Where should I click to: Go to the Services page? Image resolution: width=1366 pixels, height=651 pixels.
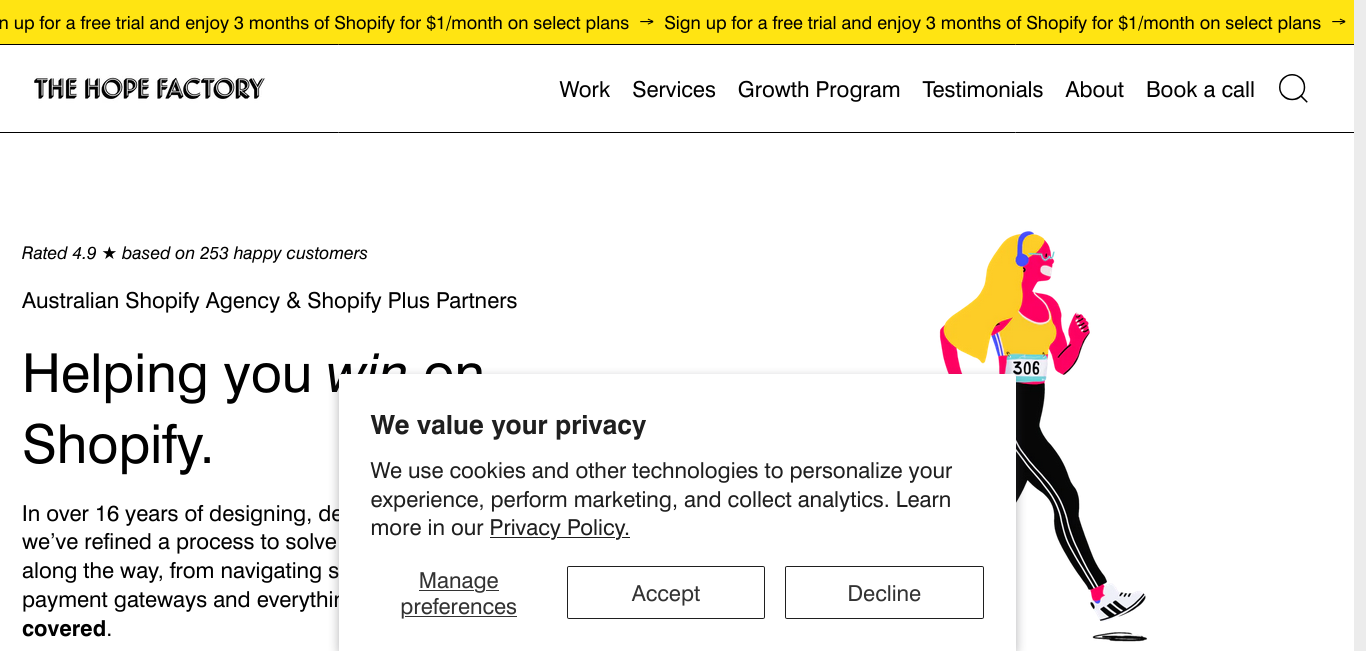click(x=674, y=89)
